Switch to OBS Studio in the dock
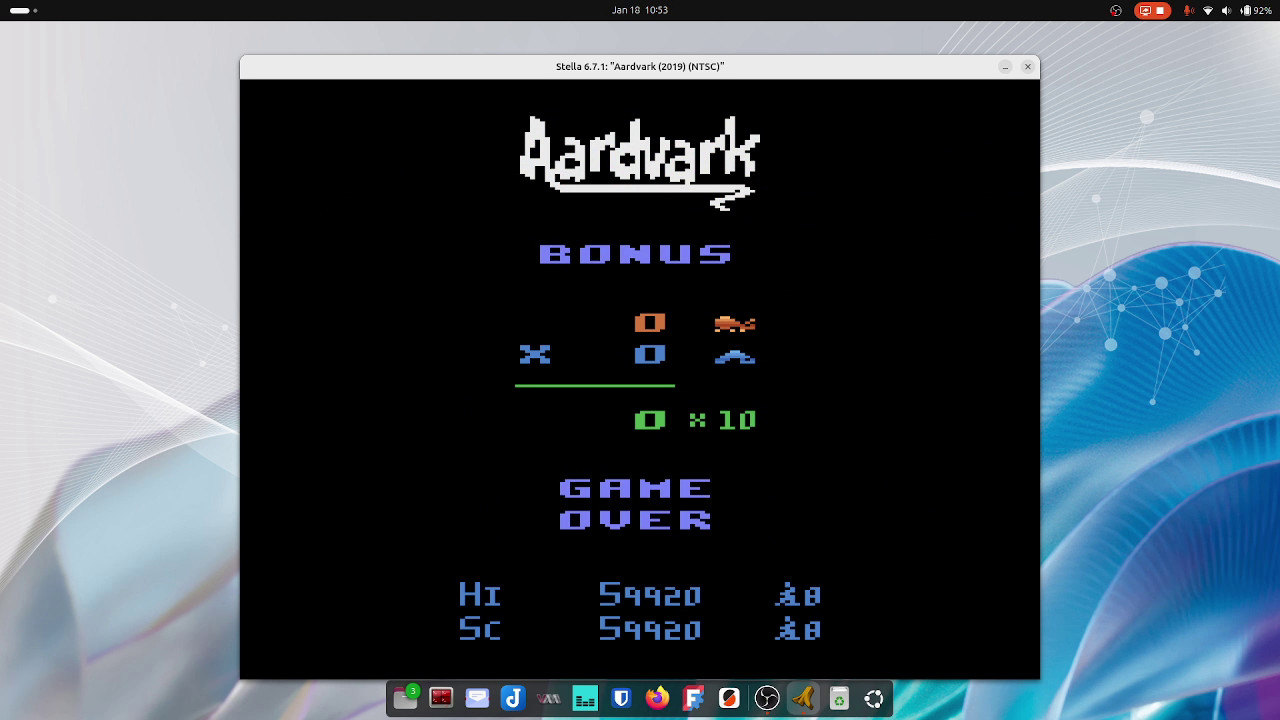 767,698
